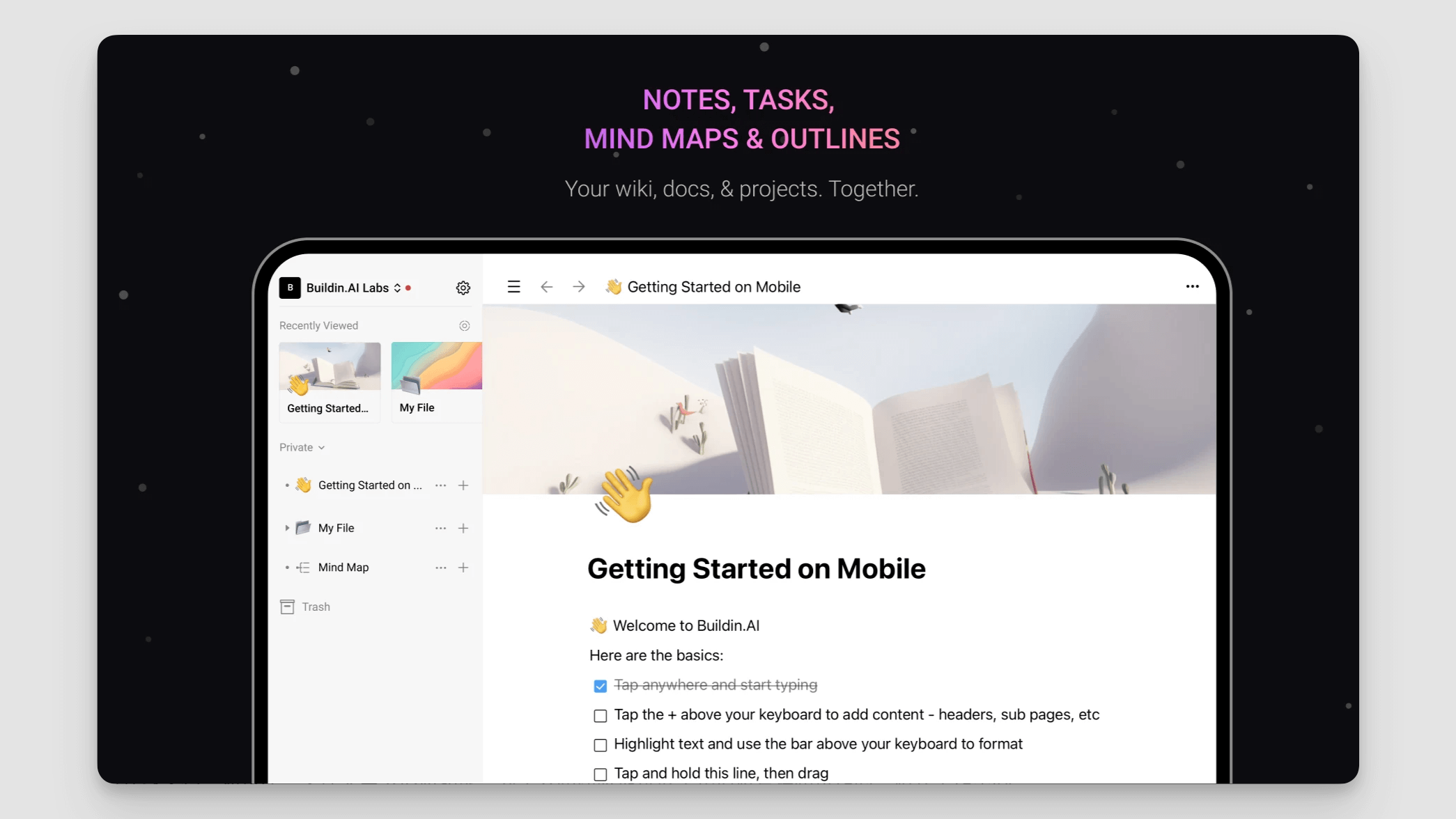Open the Trash
This screenshot has height=819, width=1456.
(x=315, y=607)
